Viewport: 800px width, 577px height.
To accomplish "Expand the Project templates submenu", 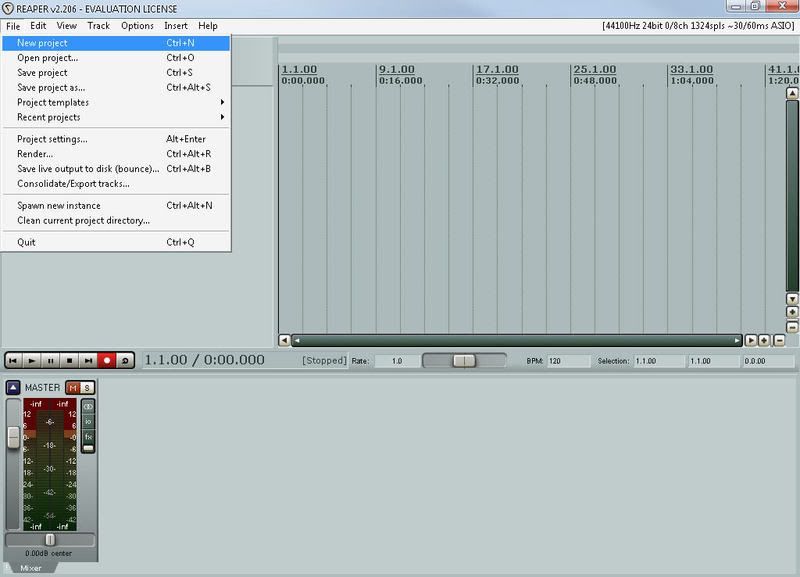I will tap(116, 102).
